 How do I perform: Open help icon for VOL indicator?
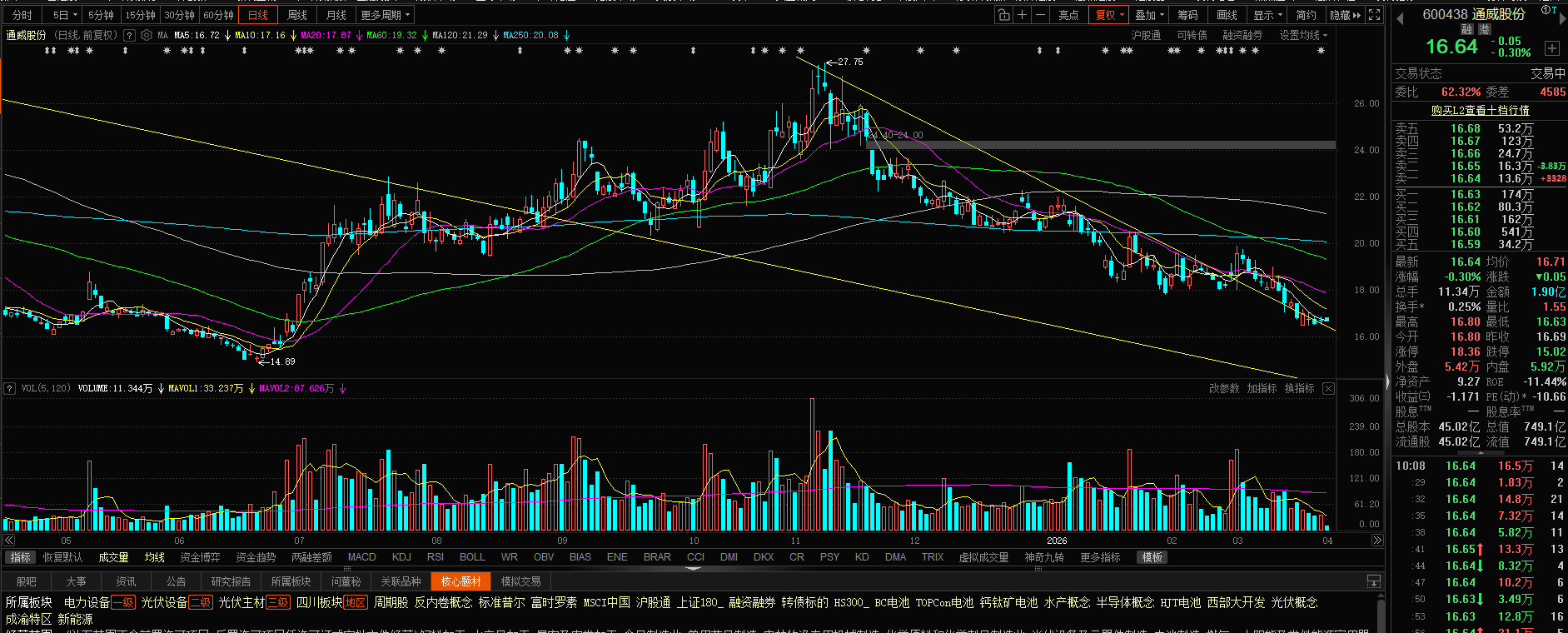10,388
